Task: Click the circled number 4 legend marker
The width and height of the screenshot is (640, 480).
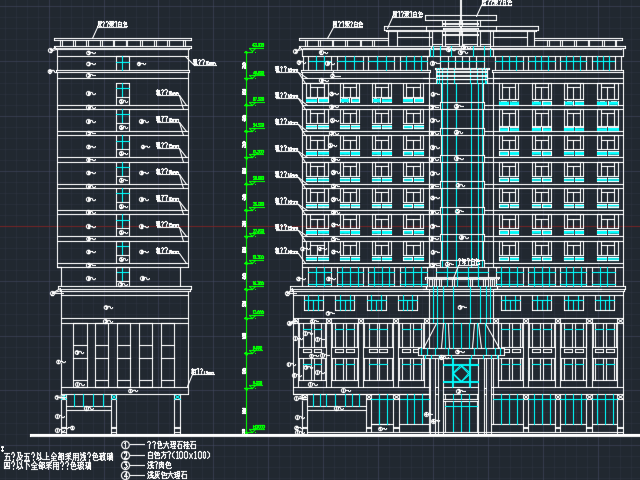Action: (x=126, y=475)
